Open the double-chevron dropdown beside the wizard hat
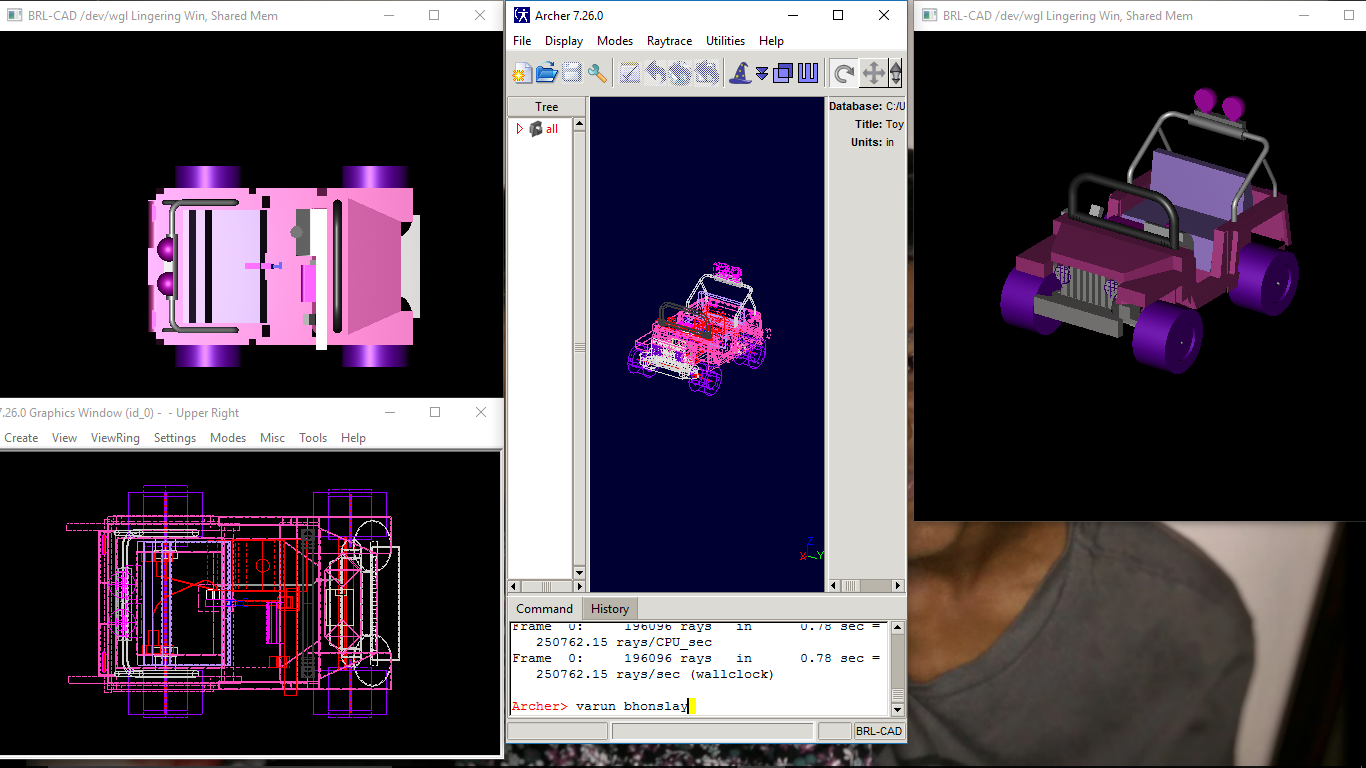The width and height of the screenshot is (1366, 768). [762, 74]
